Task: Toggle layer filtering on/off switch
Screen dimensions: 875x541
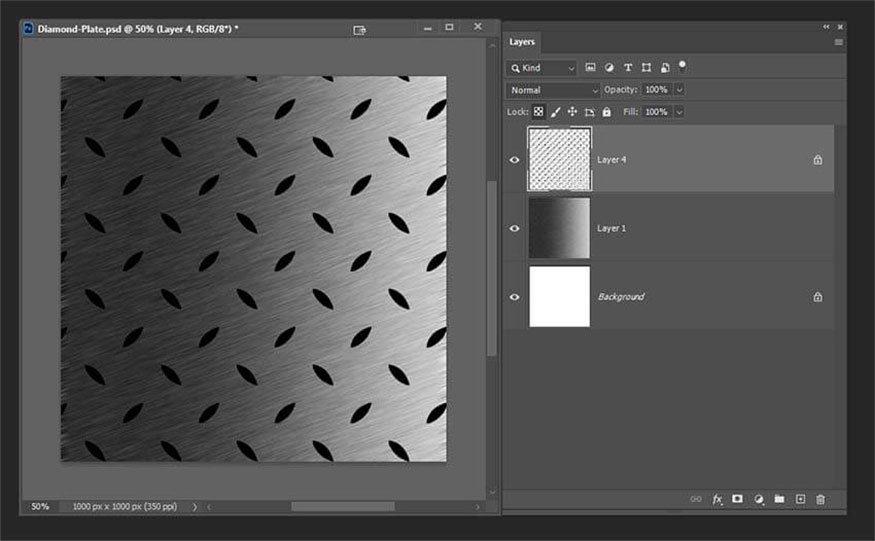Action: tap(682, 66)
